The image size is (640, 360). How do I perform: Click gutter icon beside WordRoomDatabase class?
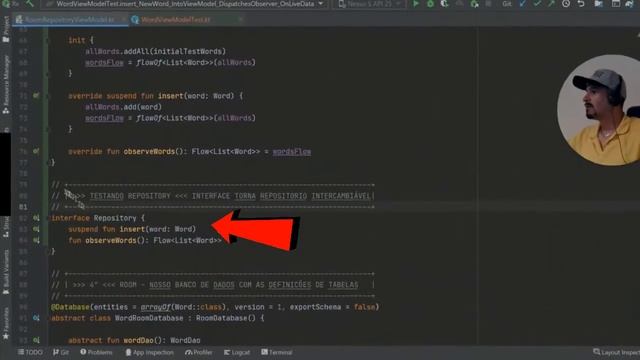(36, 318)
